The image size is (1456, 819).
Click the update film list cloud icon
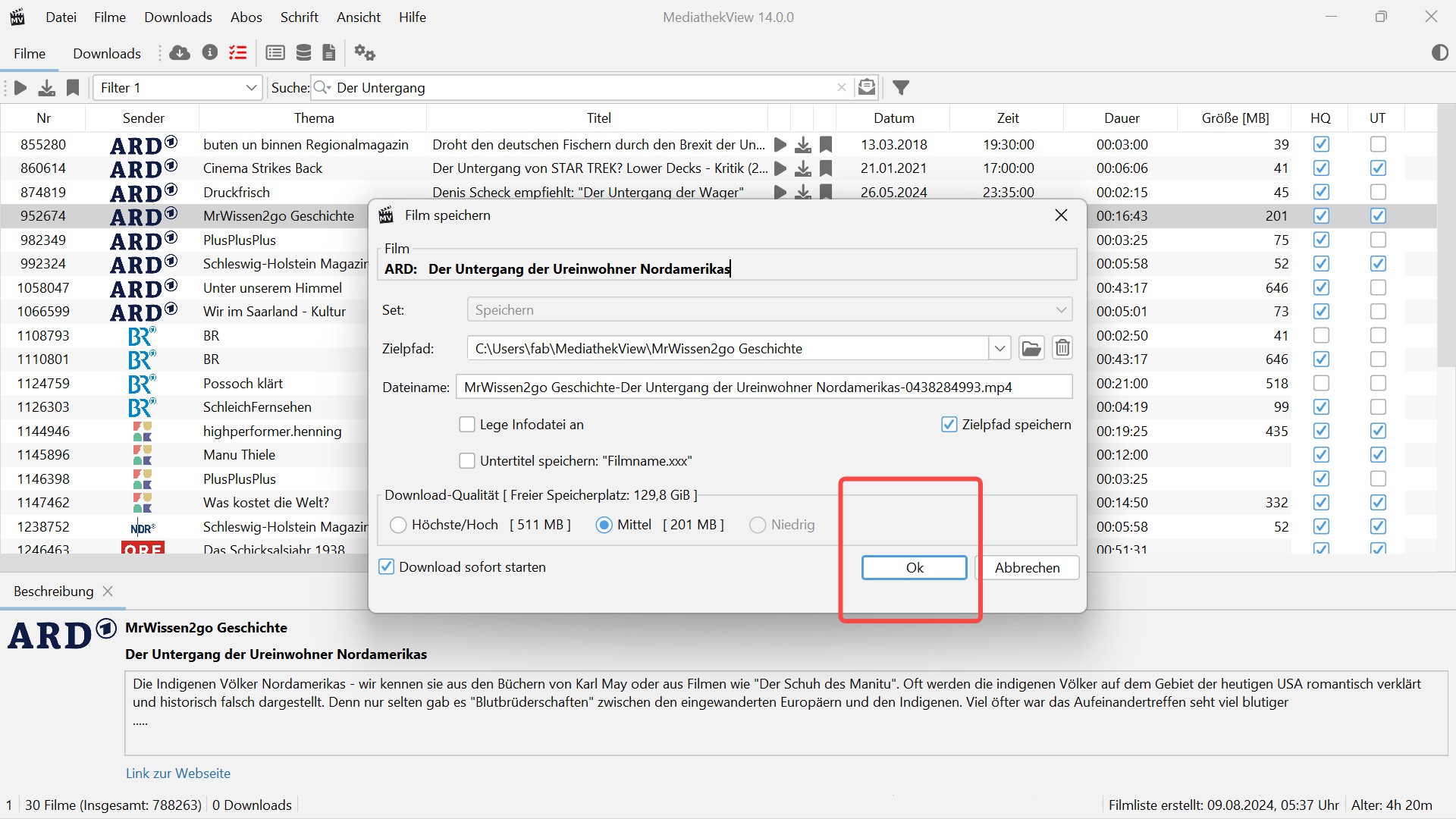click(180, 52)
